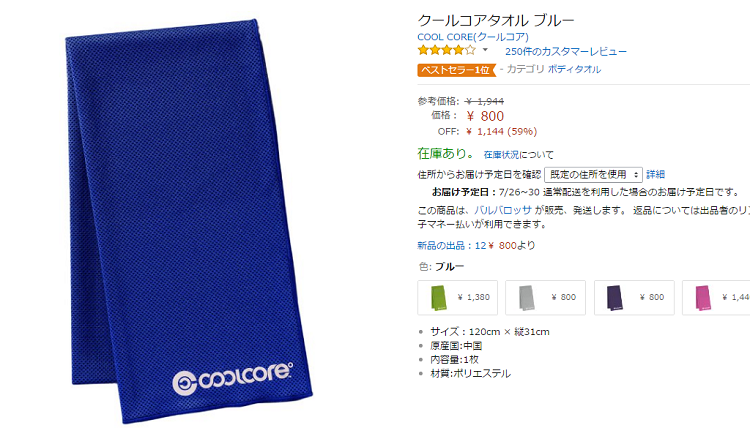Open the 新品の出品 12 offers link
Image resolution: width=750 pixels, height=428 pixels.
tap(451, 245)
